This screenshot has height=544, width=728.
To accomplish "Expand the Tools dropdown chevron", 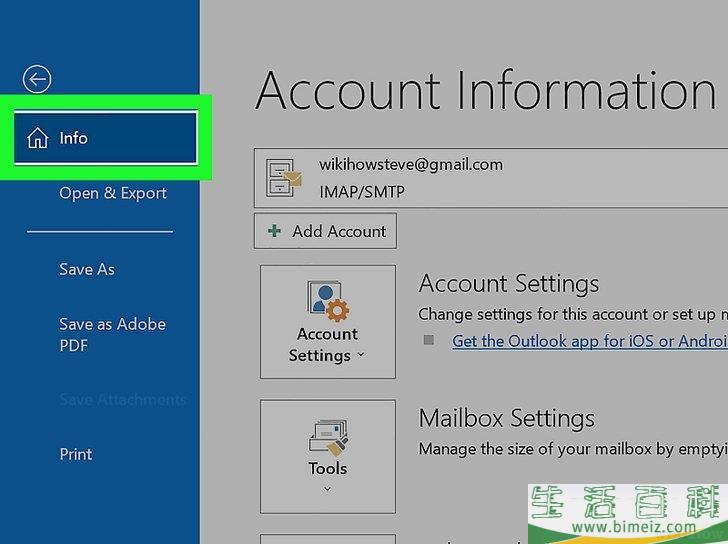I will coord(327,488).
